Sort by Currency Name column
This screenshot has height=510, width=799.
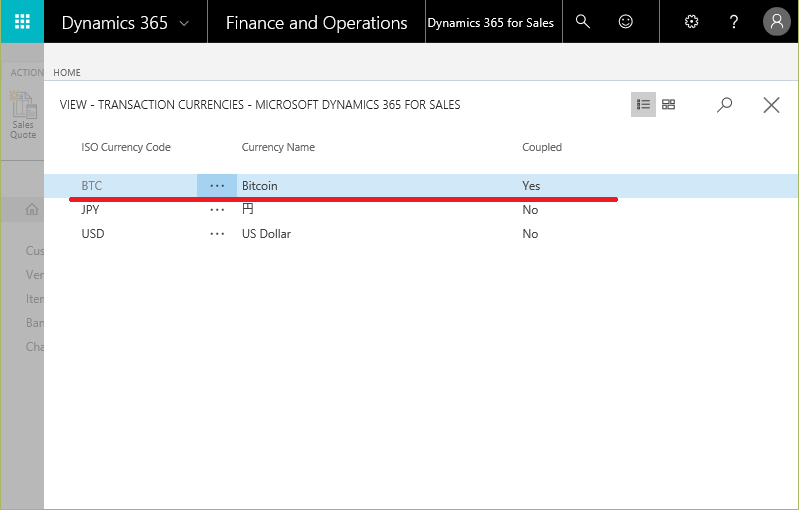click(x=278, y=147)
